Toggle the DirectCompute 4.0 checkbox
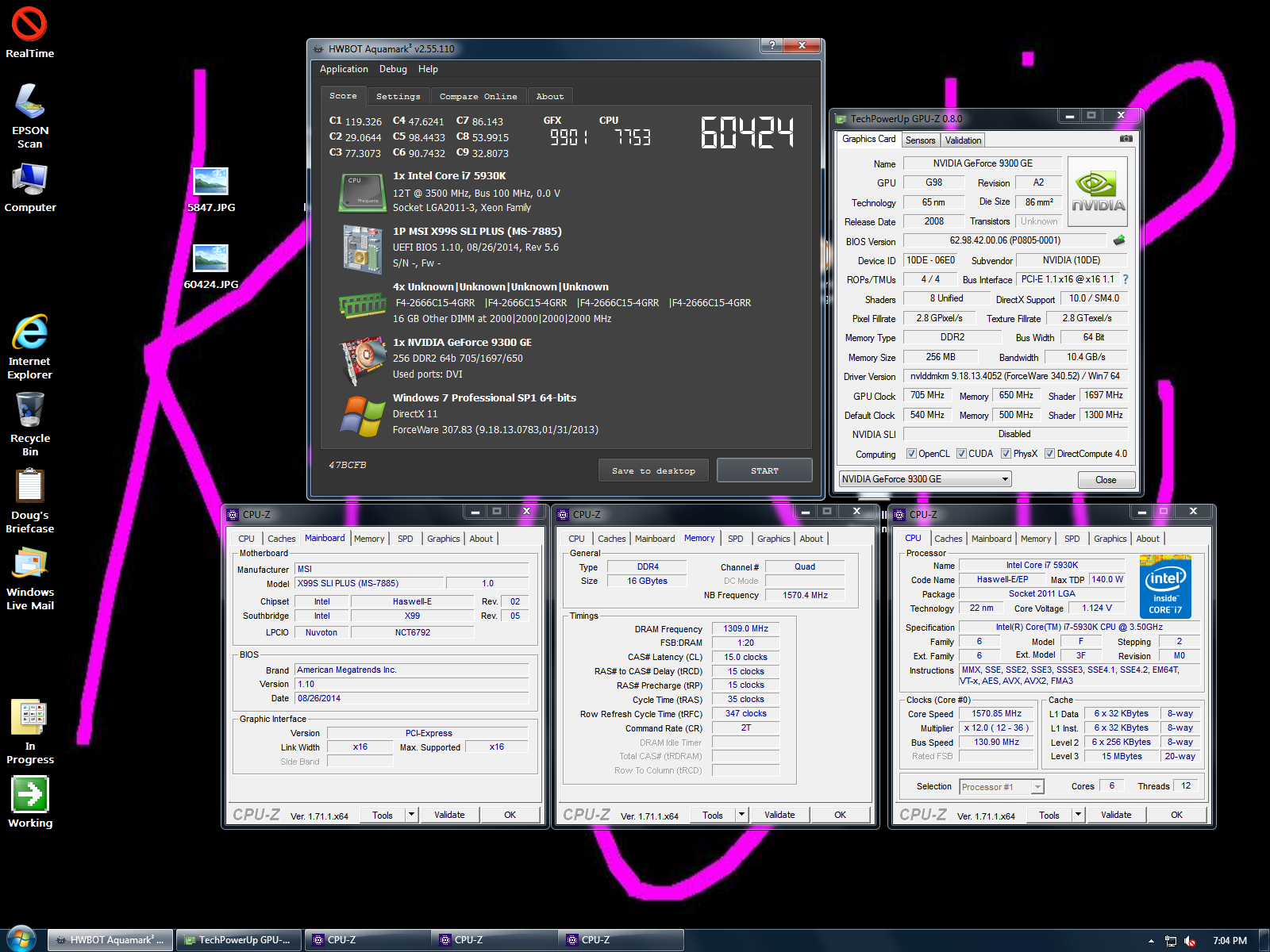 pyautogui.click(x=1049, y=454)
